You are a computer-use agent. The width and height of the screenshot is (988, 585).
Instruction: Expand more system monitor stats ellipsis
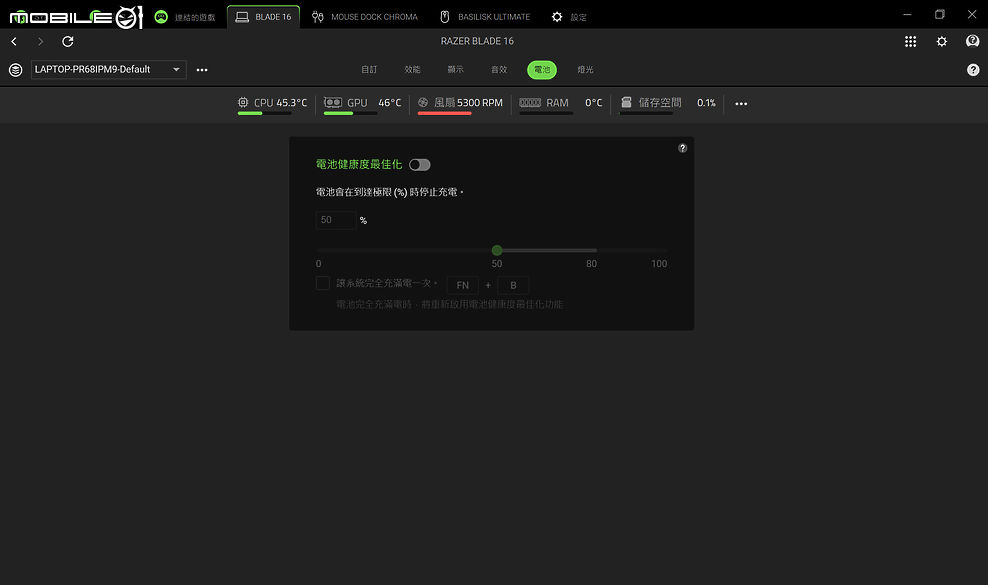point(741,103)
